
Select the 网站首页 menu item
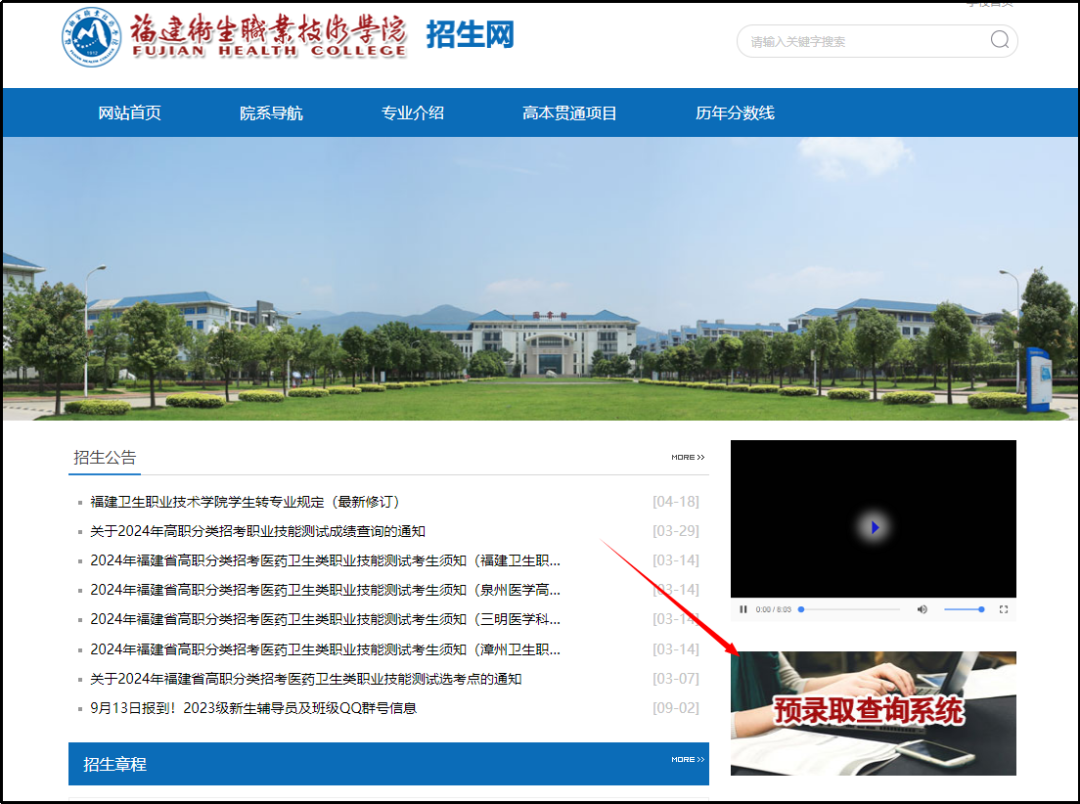pyautogui.click(x=130, y=113)
